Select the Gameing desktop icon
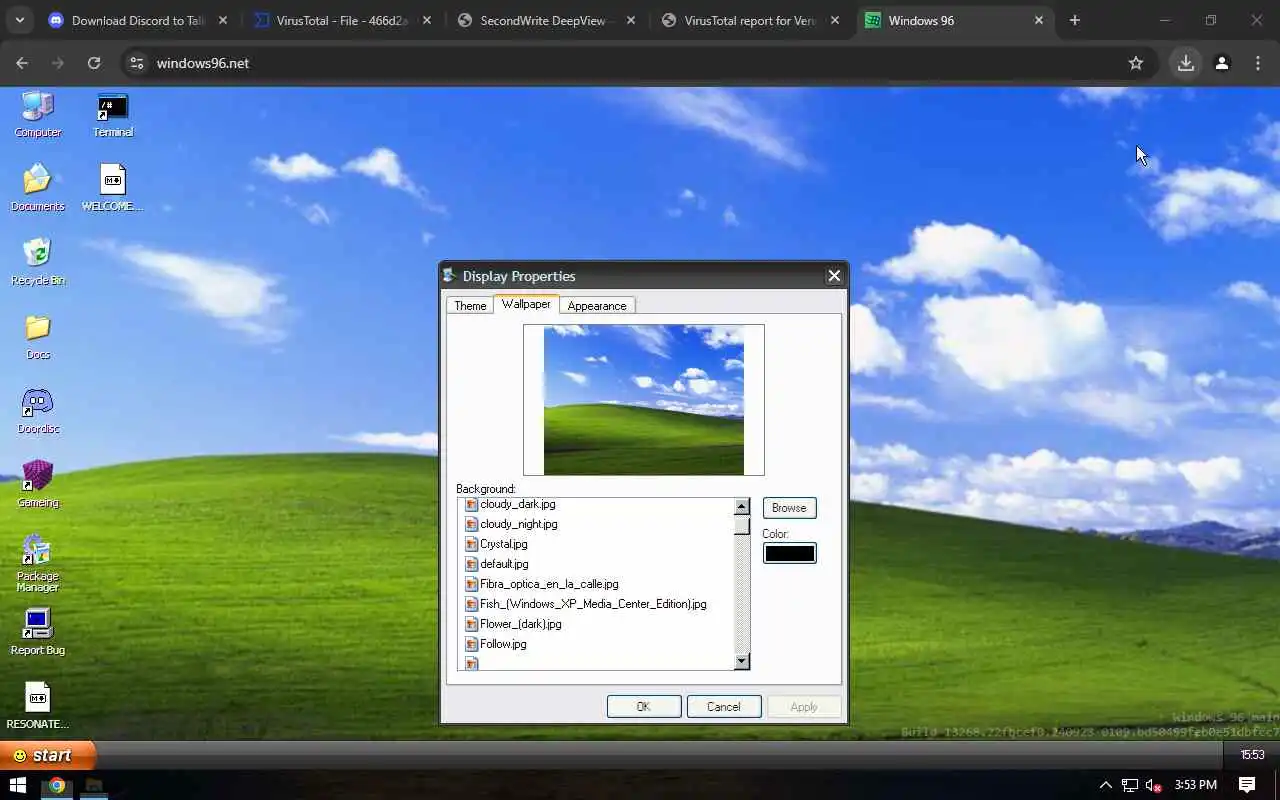 coord(37,484)
